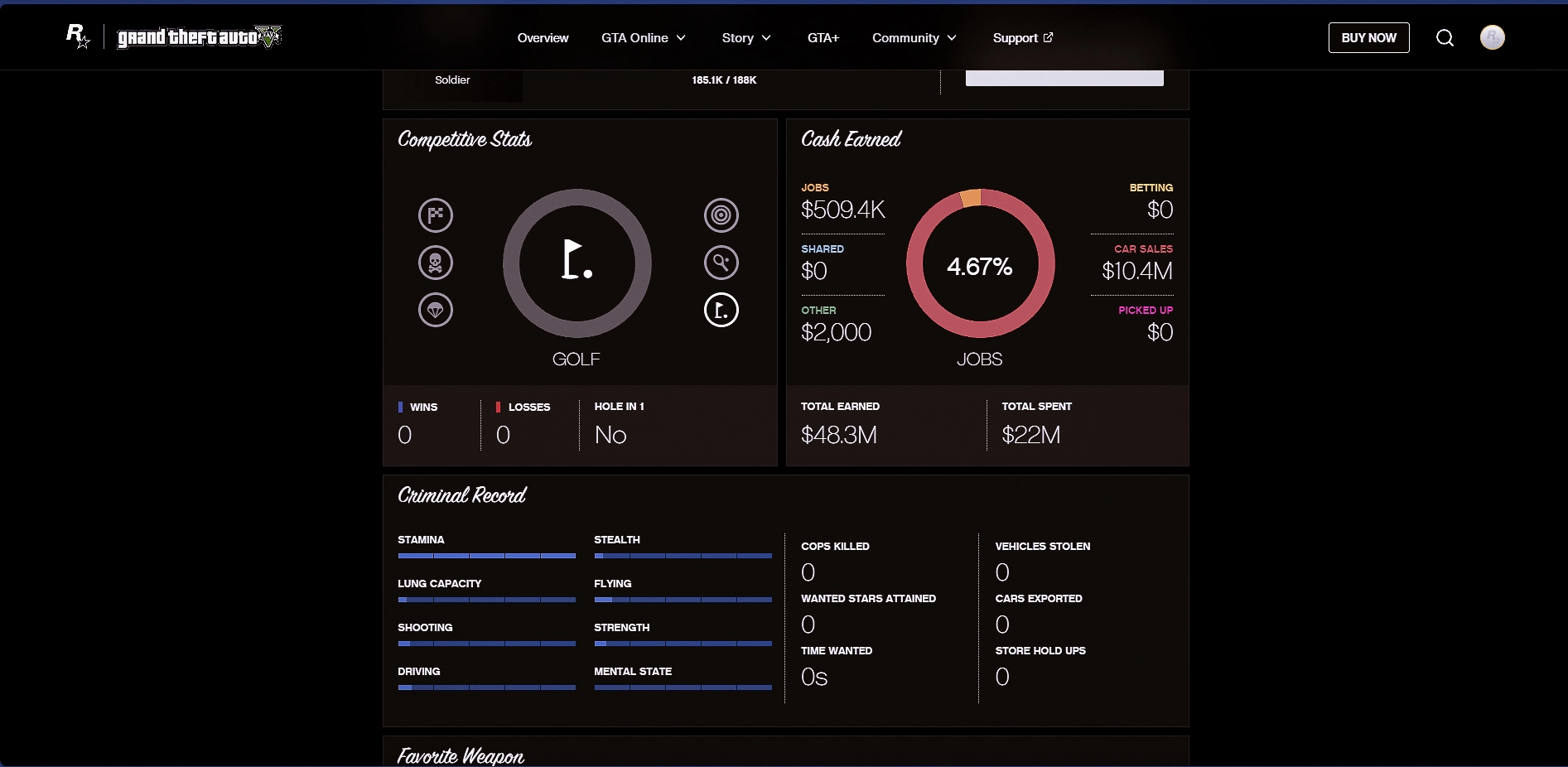Click the Car Sales cash value
This screenshot has width=1568, height=767.
tap(1136, 271)
